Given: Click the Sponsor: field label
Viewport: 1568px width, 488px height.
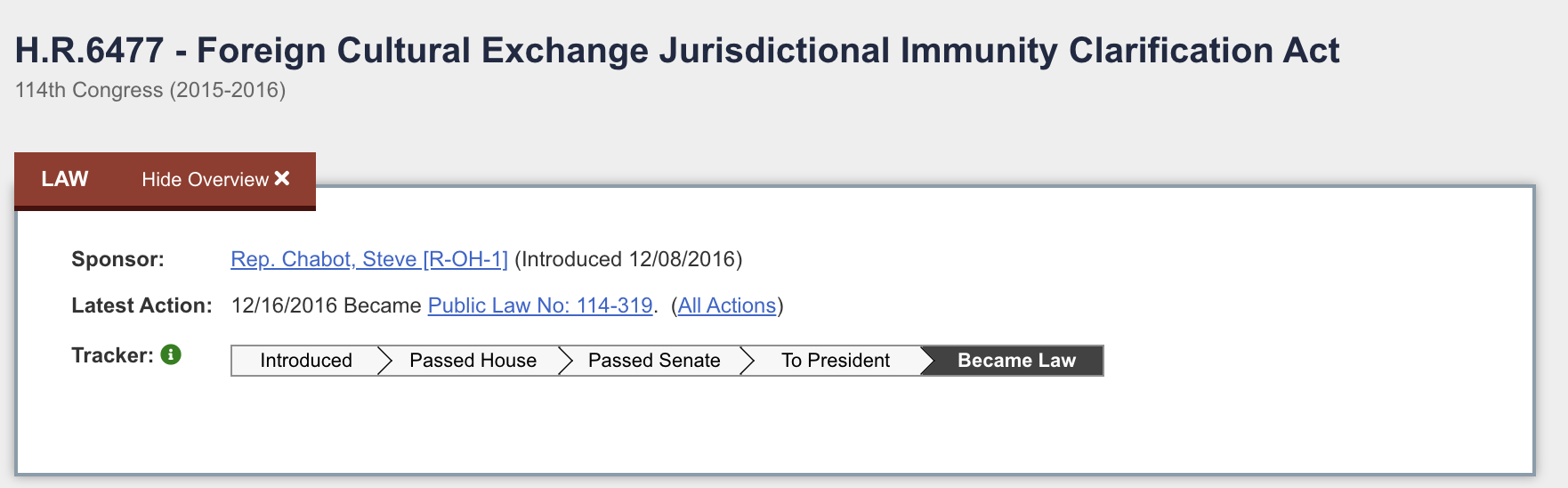Looking at the screenshot, I should [x=117, y=259].
